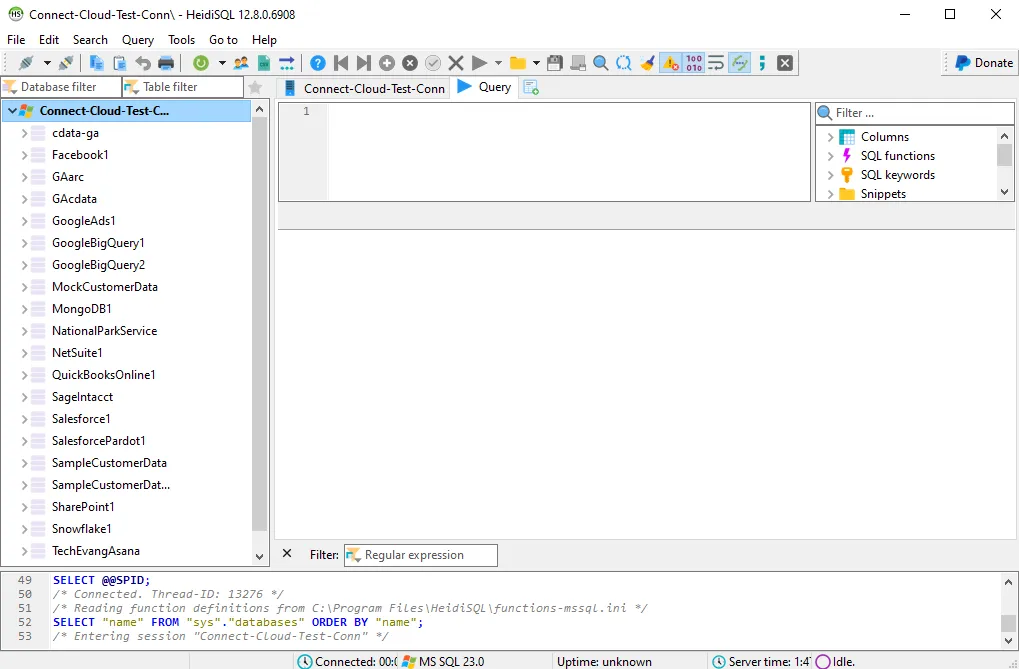
Task: Clear the filter with the X button
Action: click(x=286, y=555)
